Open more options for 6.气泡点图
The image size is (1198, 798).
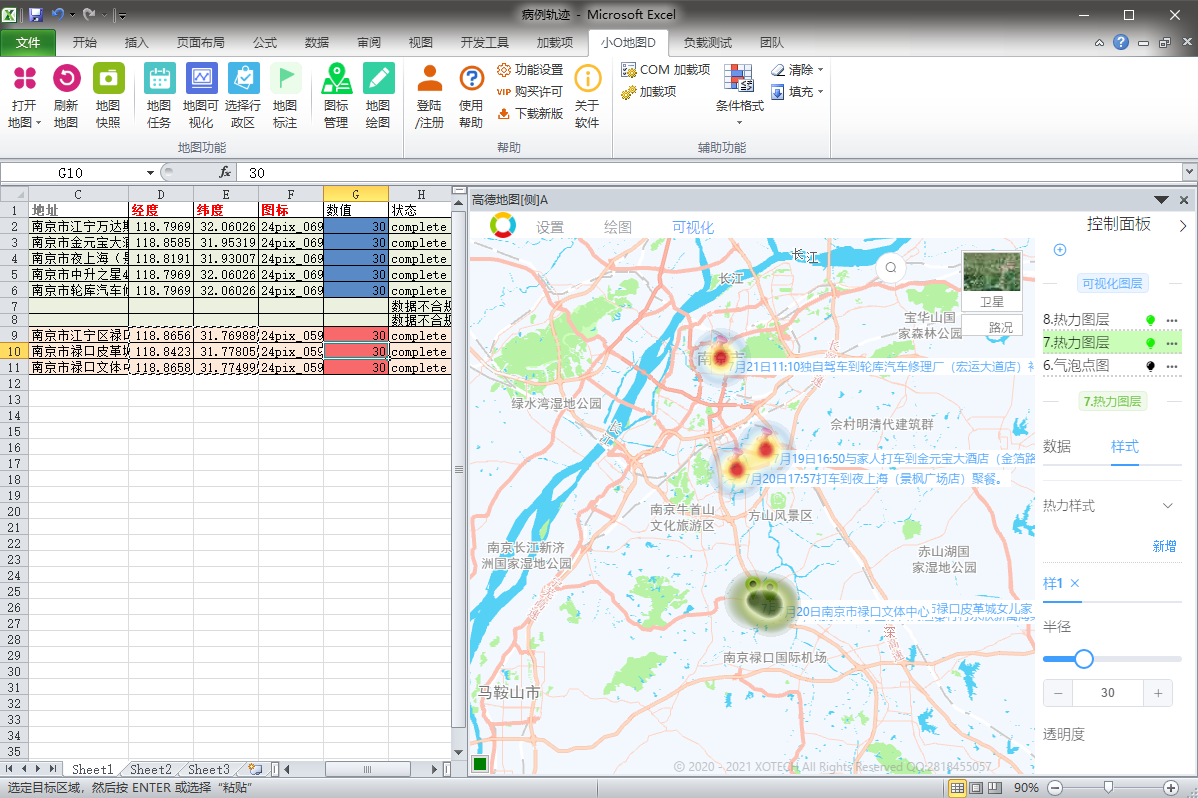[x=1172, y=366]
